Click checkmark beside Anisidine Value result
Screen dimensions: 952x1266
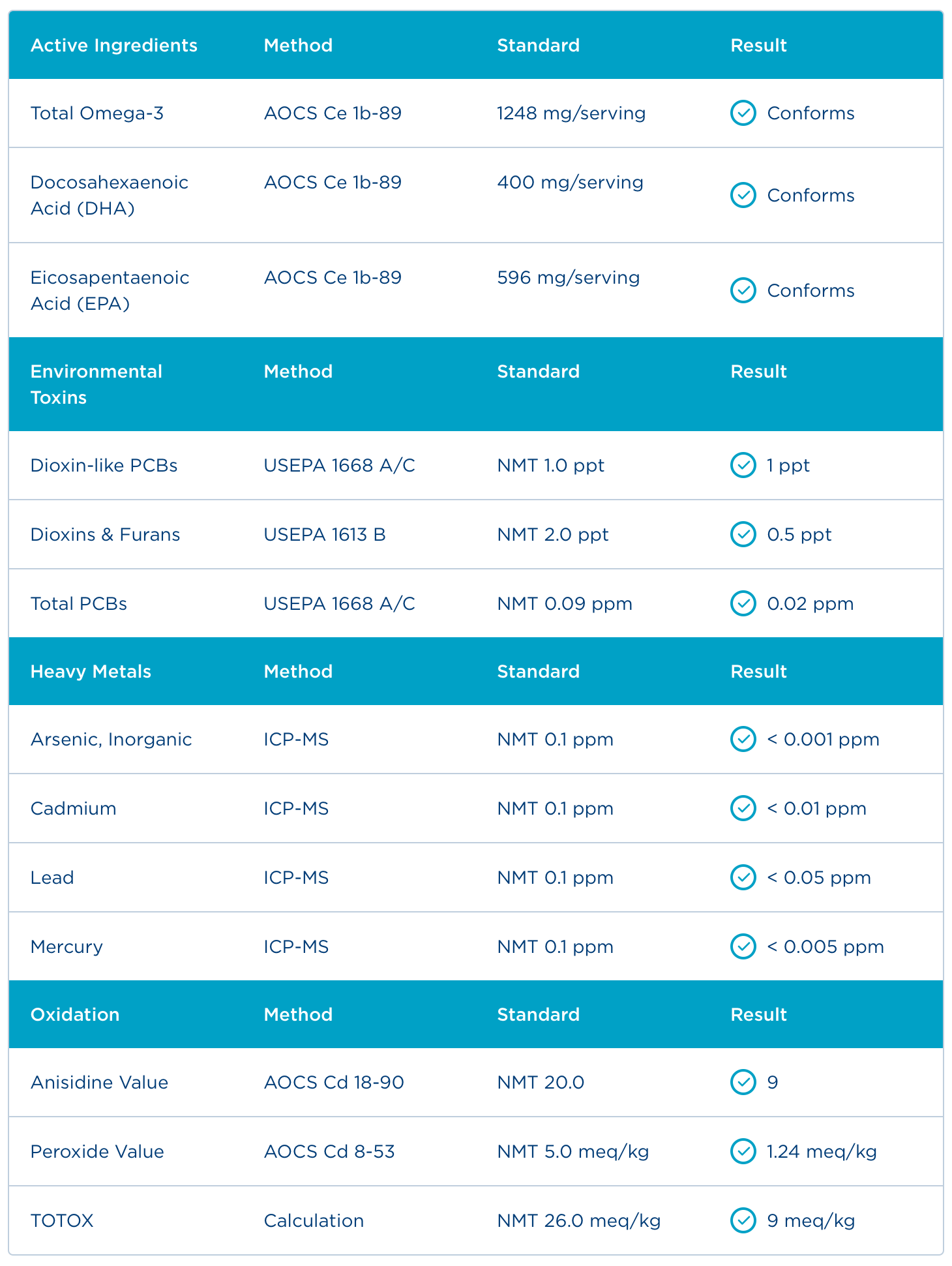point(743,1082)
